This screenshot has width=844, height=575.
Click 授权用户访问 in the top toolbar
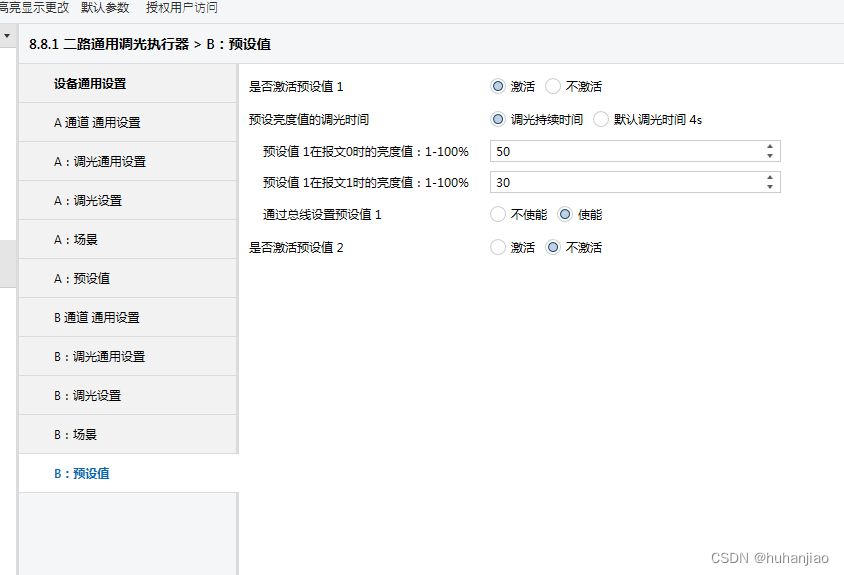[x=181, y=8]
